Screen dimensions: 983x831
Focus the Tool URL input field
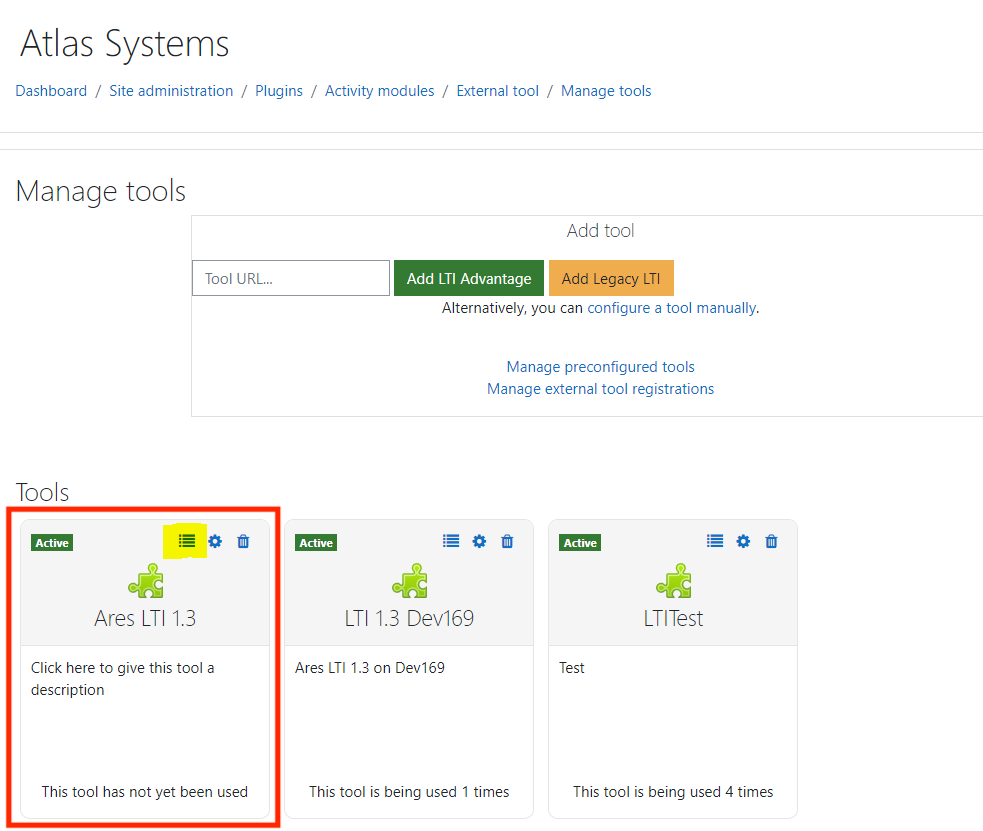tap(290, 279)
